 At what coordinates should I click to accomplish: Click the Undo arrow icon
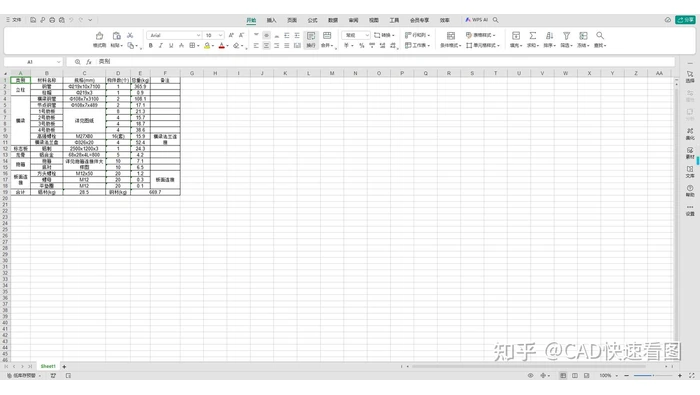click(71, 20)
